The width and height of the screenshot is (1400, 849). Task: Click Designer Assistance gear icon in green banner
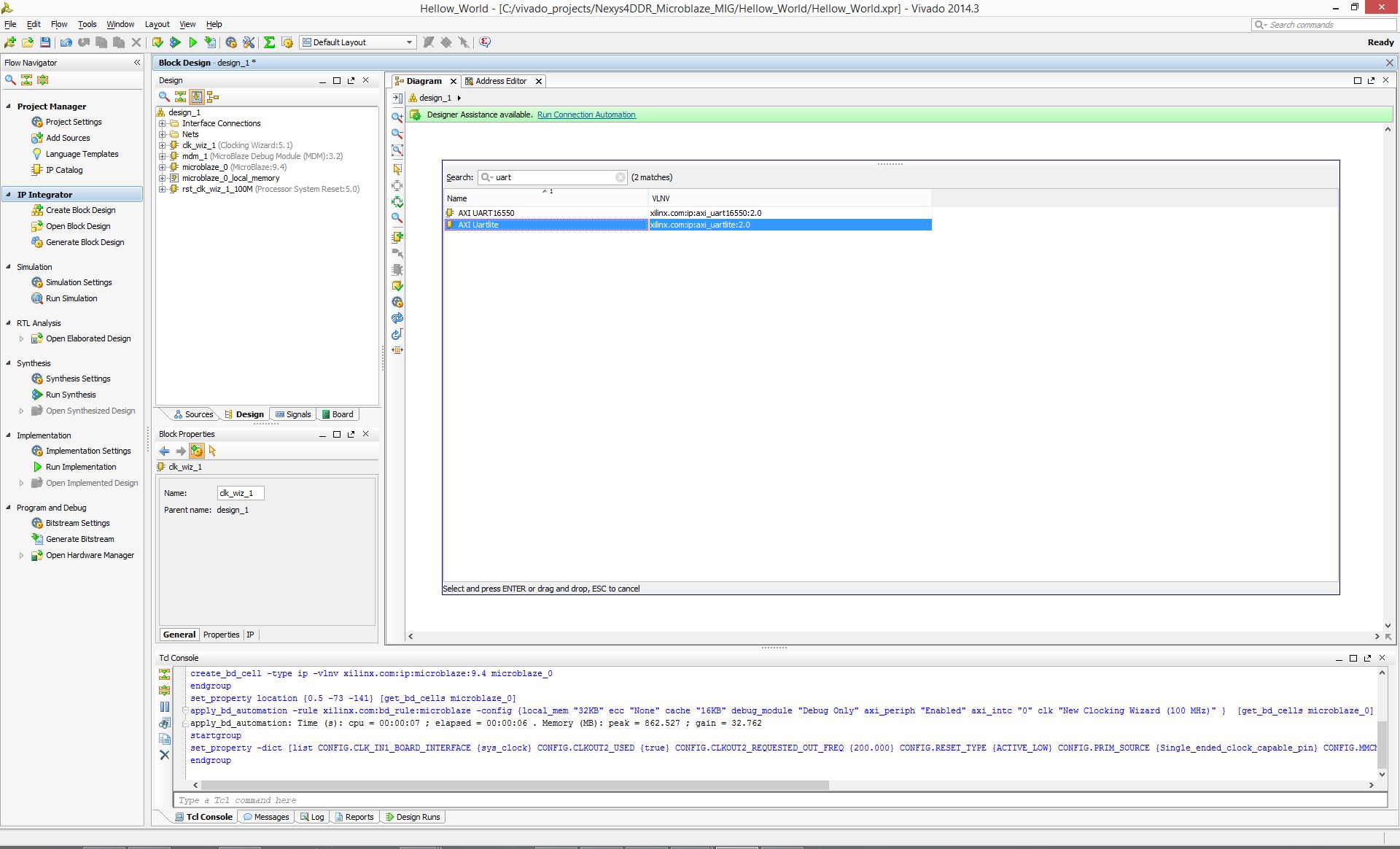click(x=415, y=115)
